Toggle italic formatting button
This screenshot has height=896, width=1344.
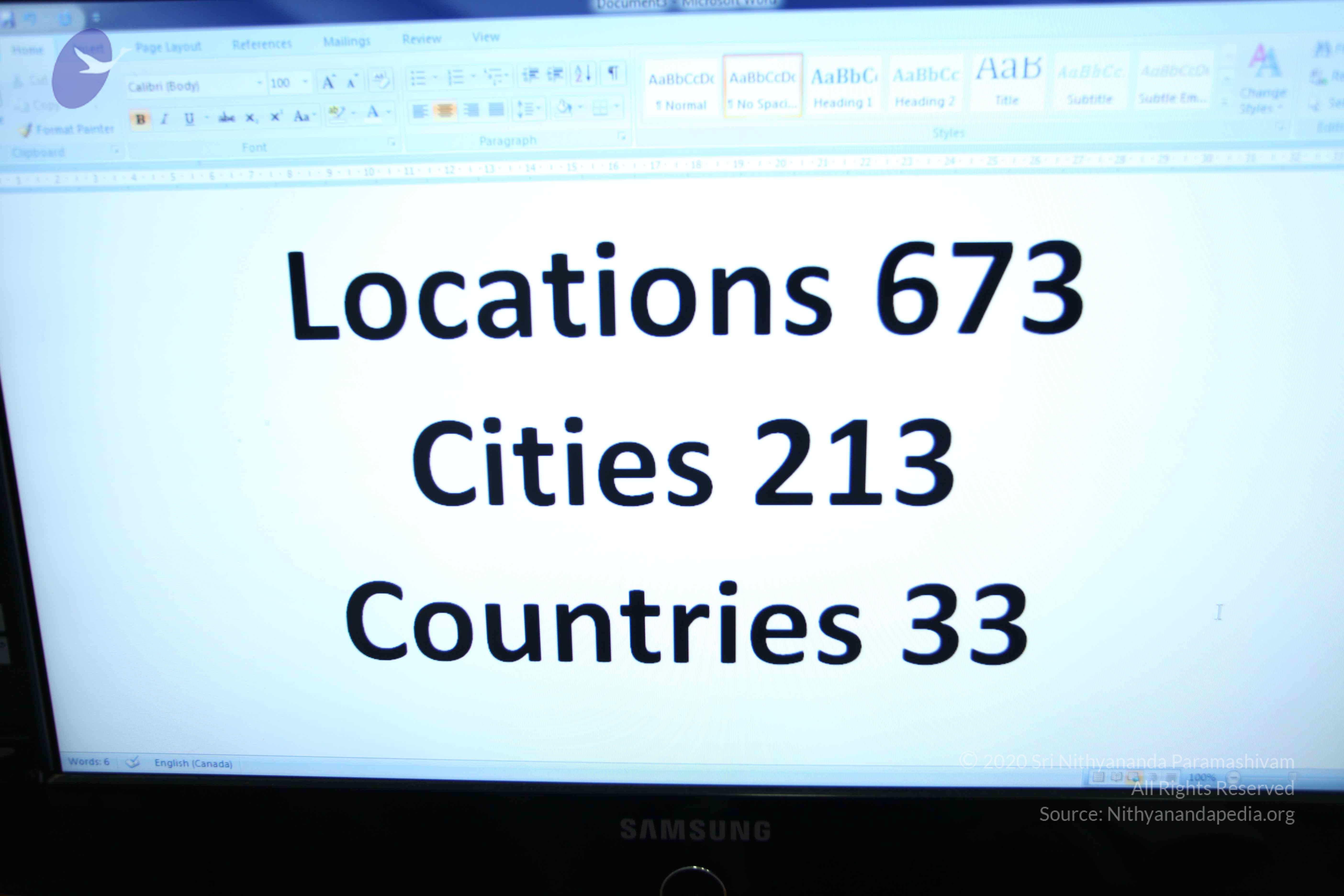(x=165, y=119)
